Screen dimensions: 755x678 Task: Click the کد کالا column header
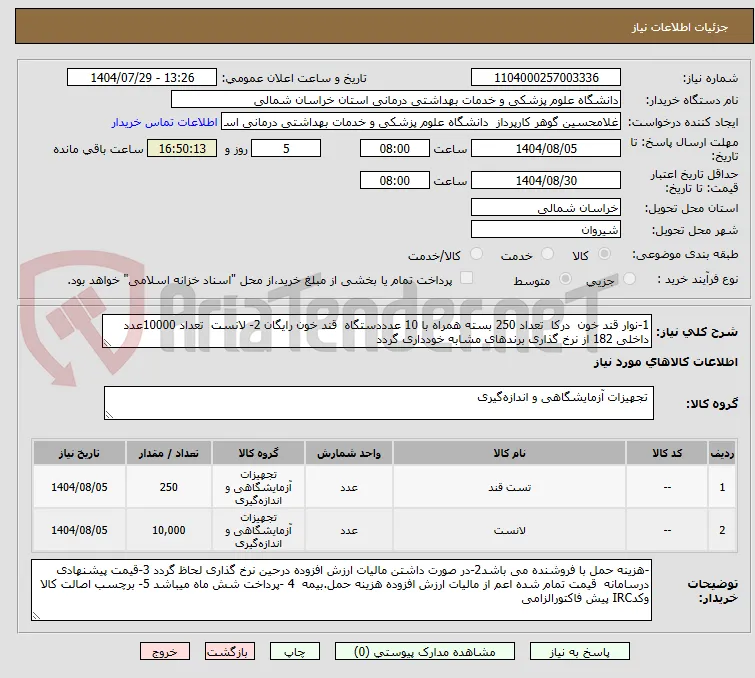point(667,453)
